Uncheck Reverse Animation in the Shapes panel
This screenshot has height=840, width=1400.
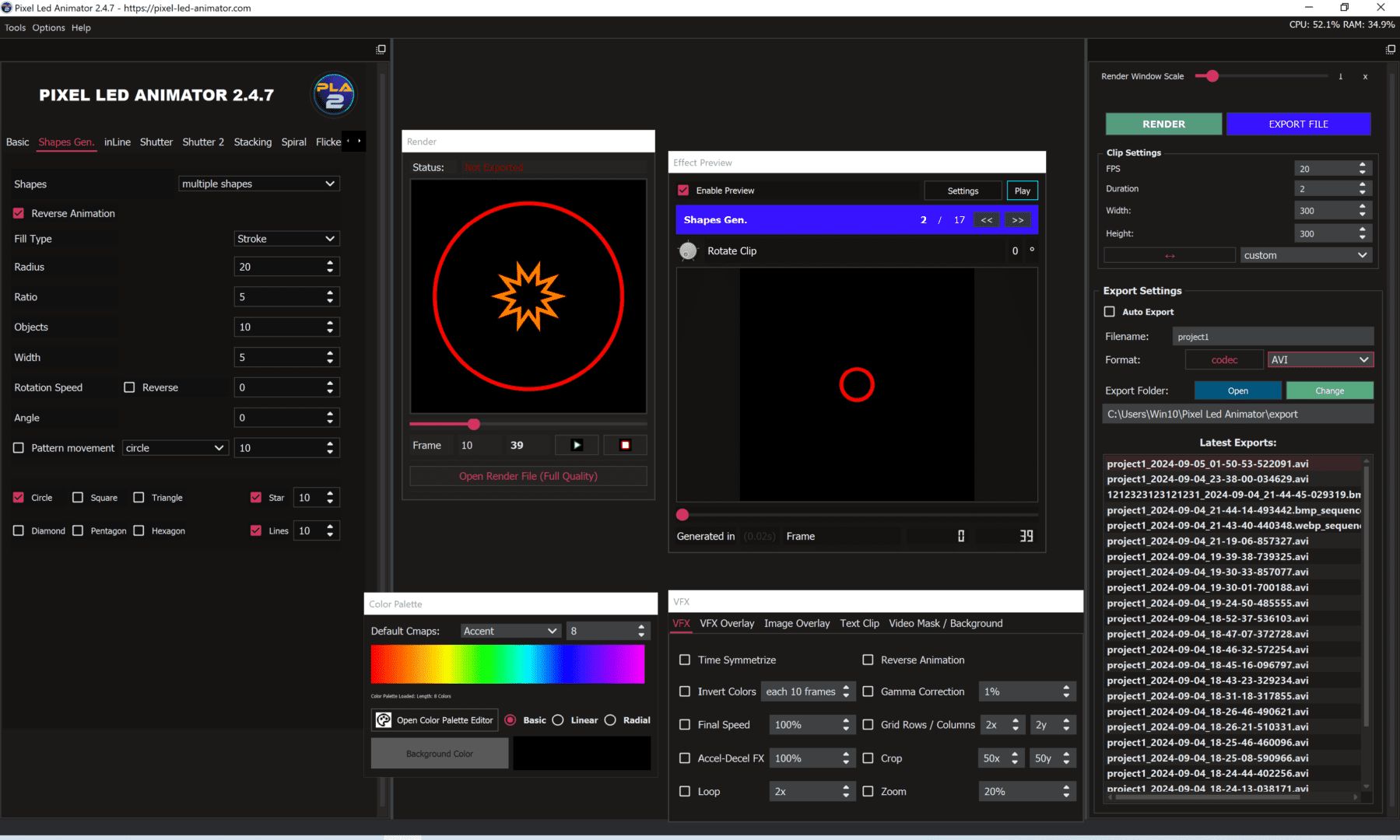pos(19,213)
